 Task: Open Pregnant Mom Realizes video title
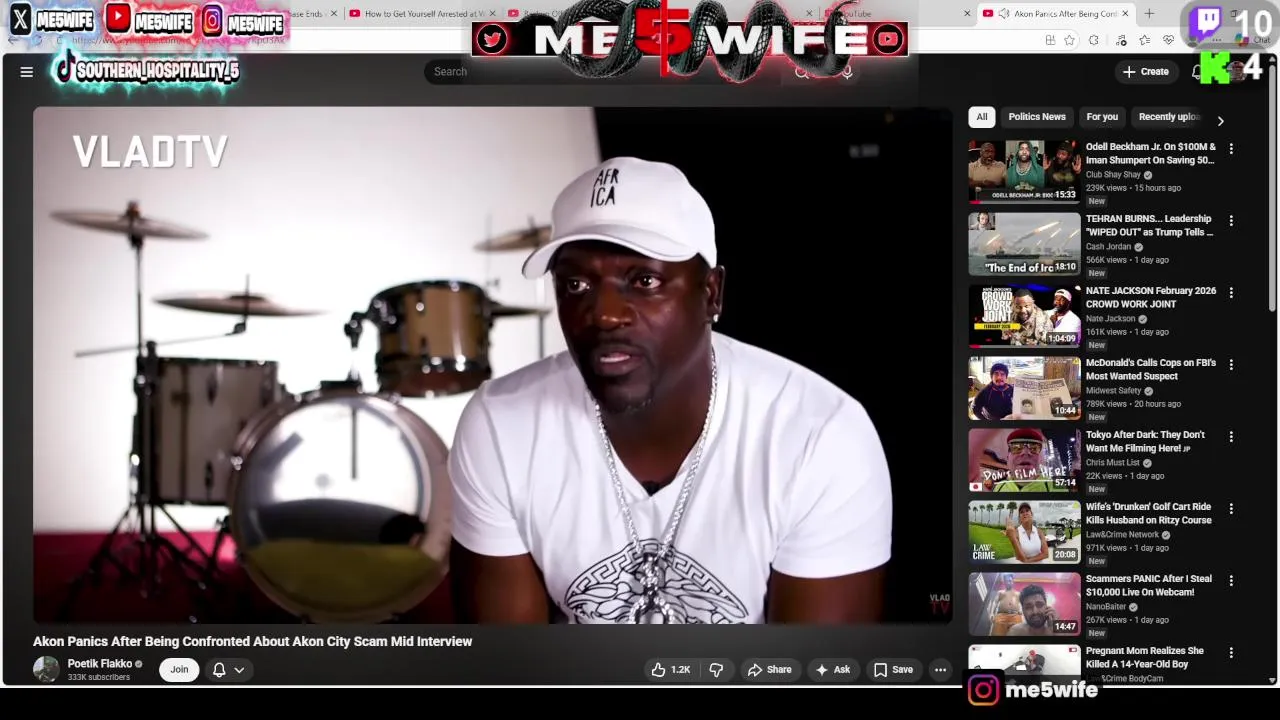(1145, 657)
